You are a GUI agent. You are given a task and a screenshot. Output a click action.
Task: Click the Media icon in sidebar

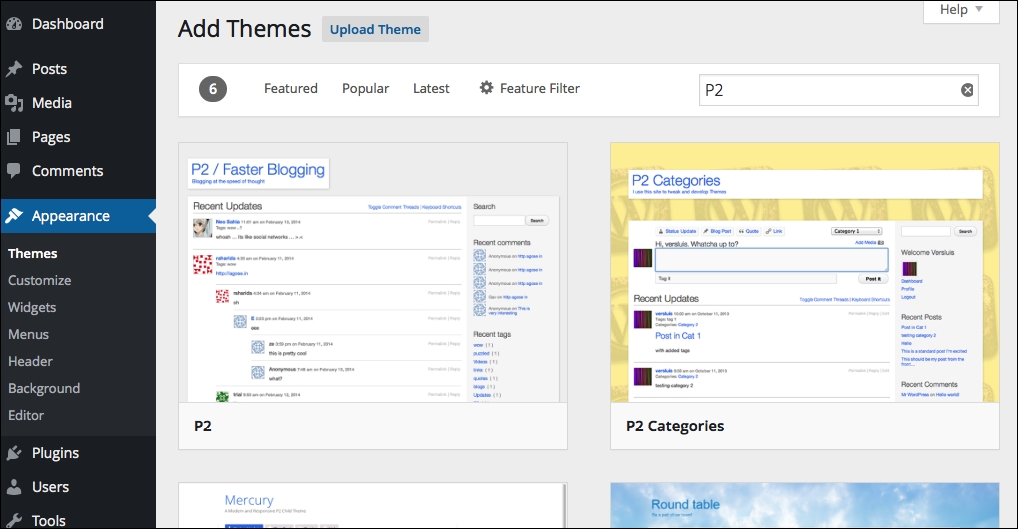point(14,103)
